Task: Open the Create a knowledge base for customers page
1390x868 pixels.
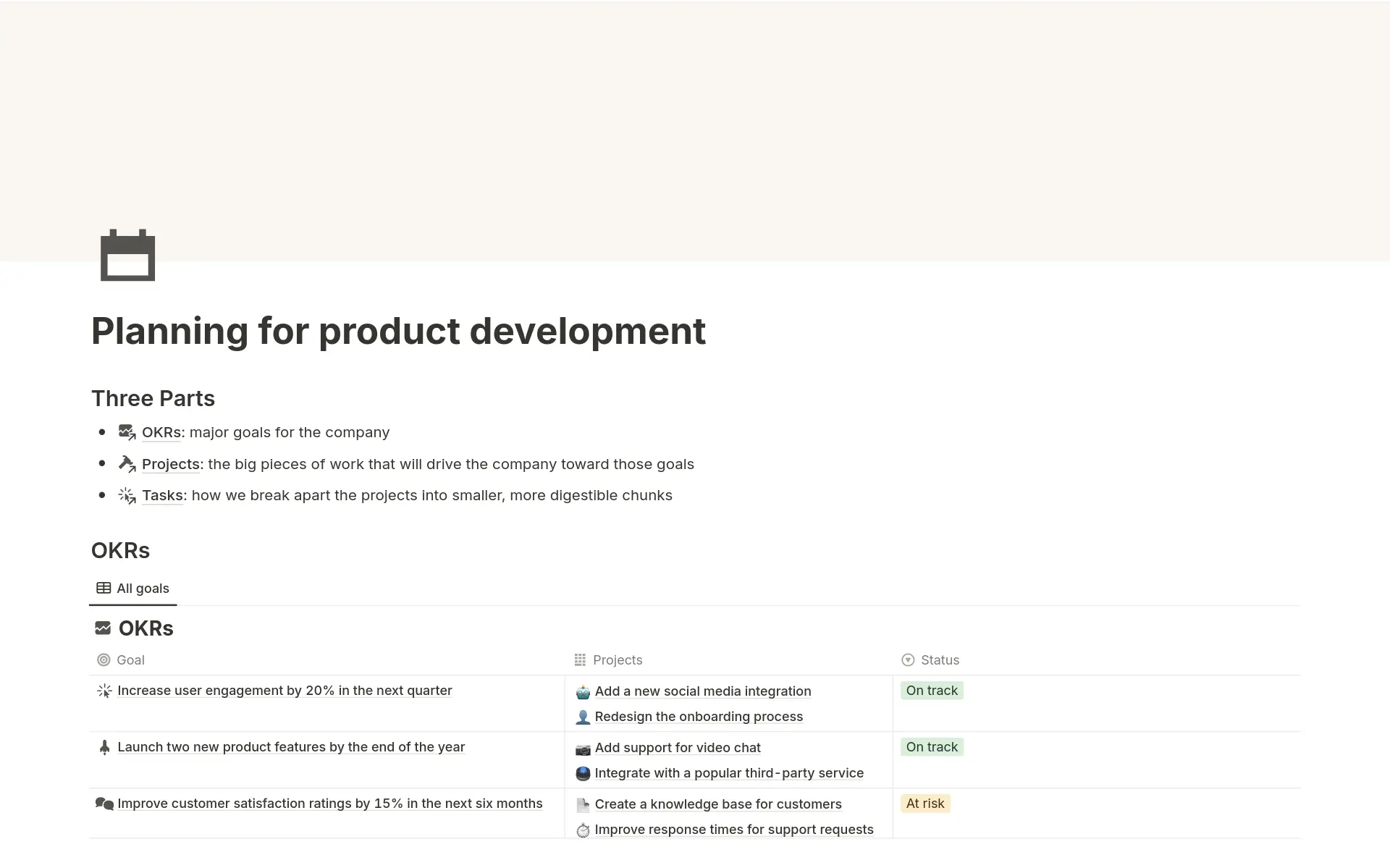Action: (x=718, y=804)
